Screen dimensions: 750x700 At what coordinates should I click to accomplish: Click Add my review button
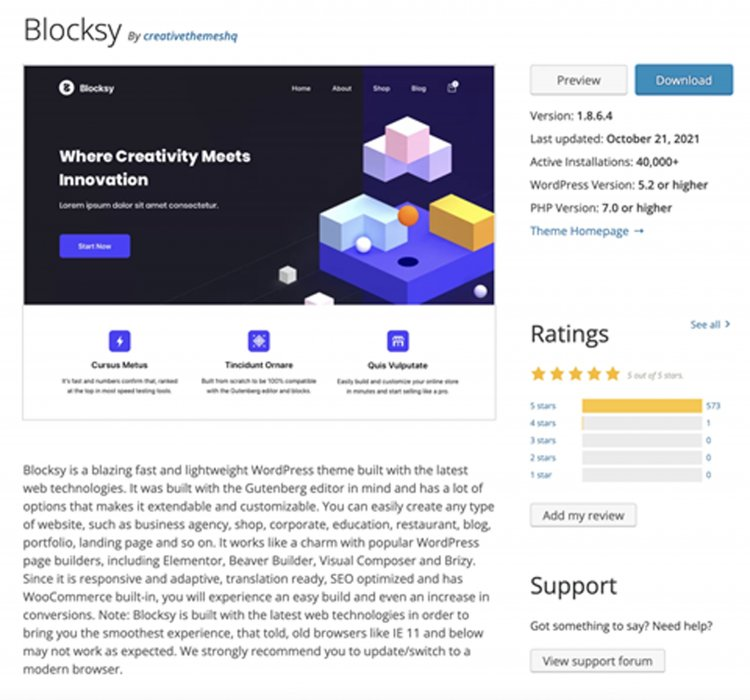584,515
